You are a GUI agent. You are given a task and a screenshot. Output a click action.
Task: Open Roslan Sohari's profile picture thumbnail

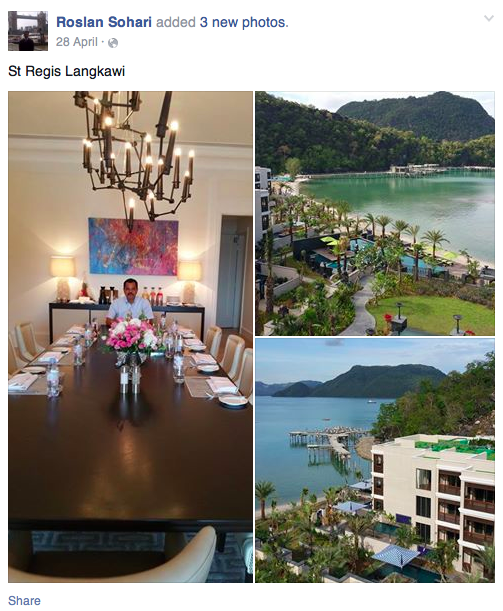(28, 31)
